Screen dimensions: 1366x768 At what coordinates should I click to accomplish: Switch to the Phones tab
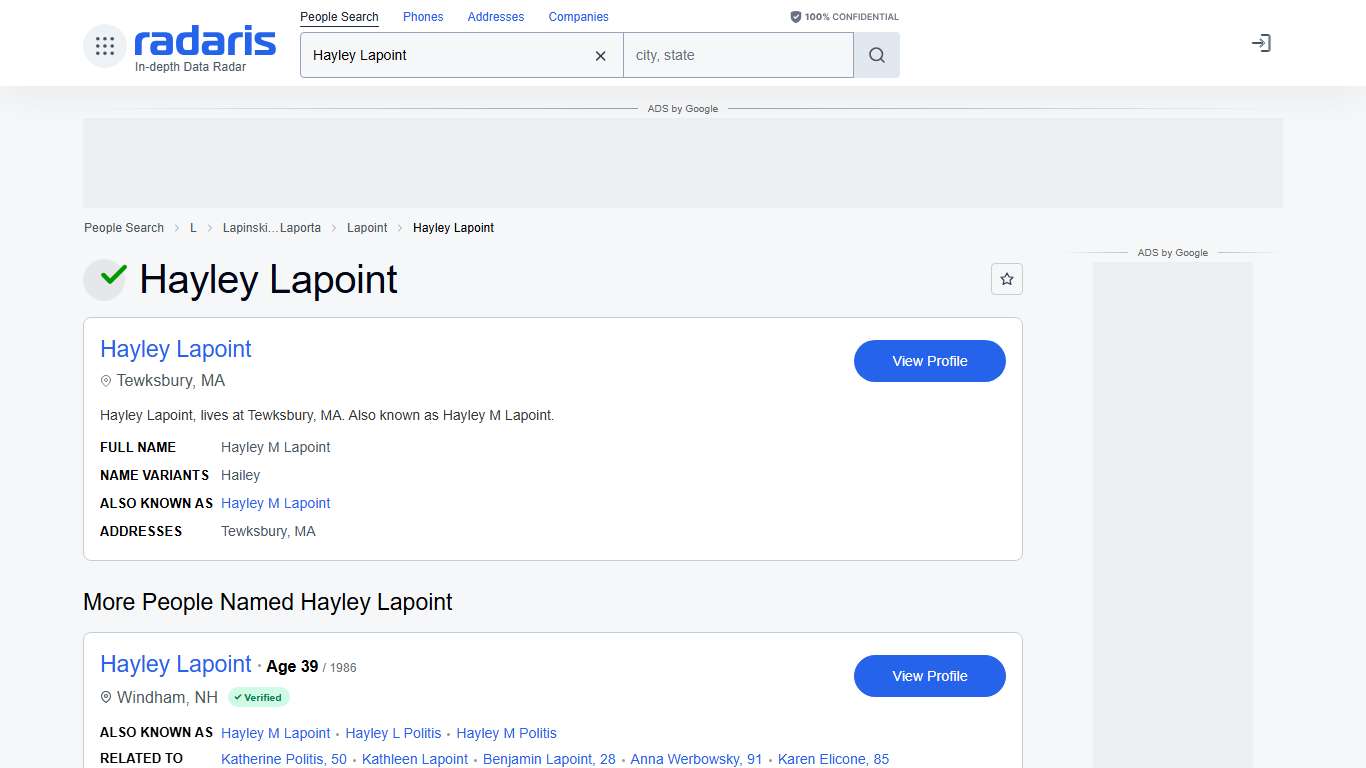(x=422, y=16)
